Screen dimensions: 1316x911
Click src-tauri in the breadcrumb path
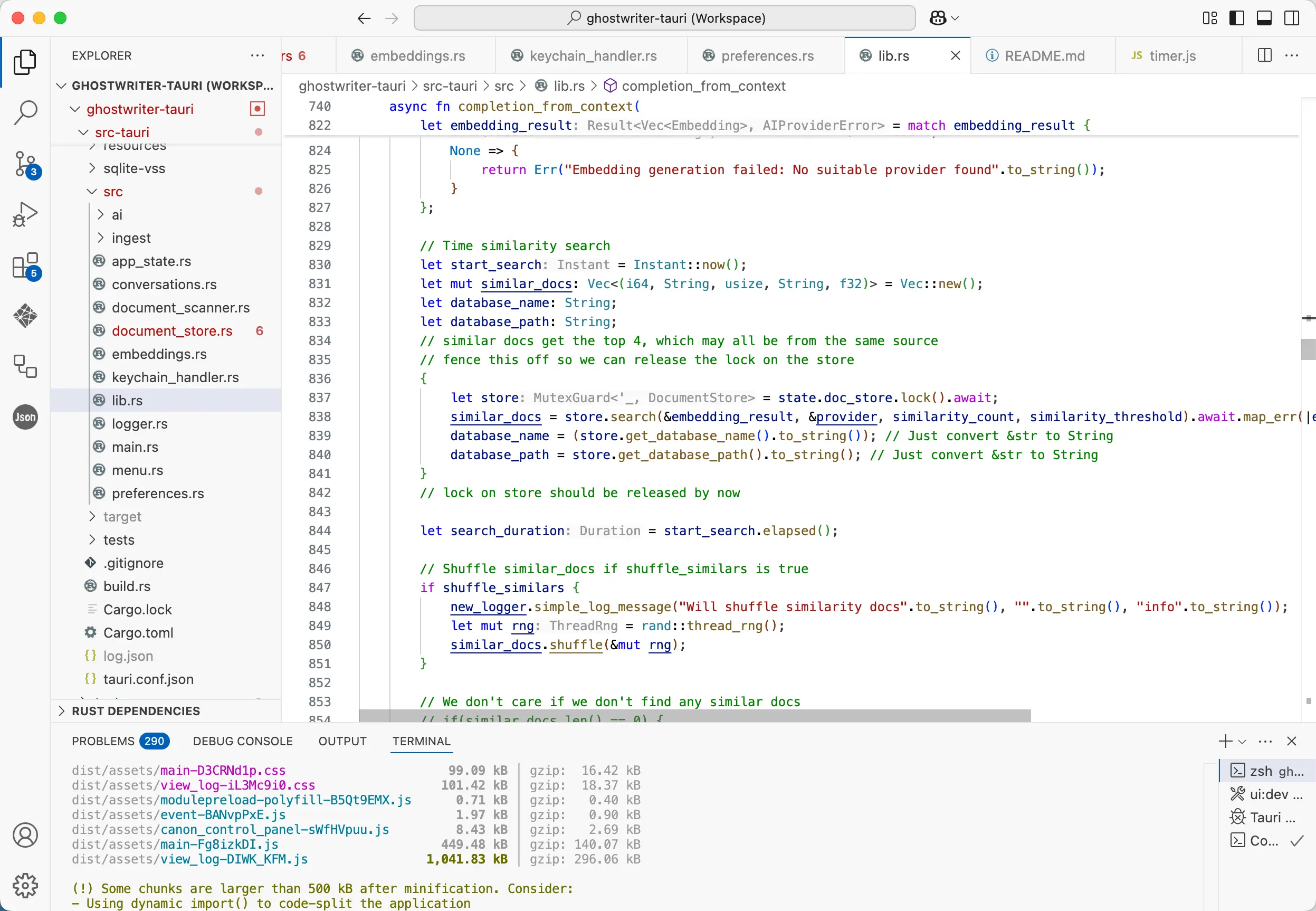[x=450, y=86]
